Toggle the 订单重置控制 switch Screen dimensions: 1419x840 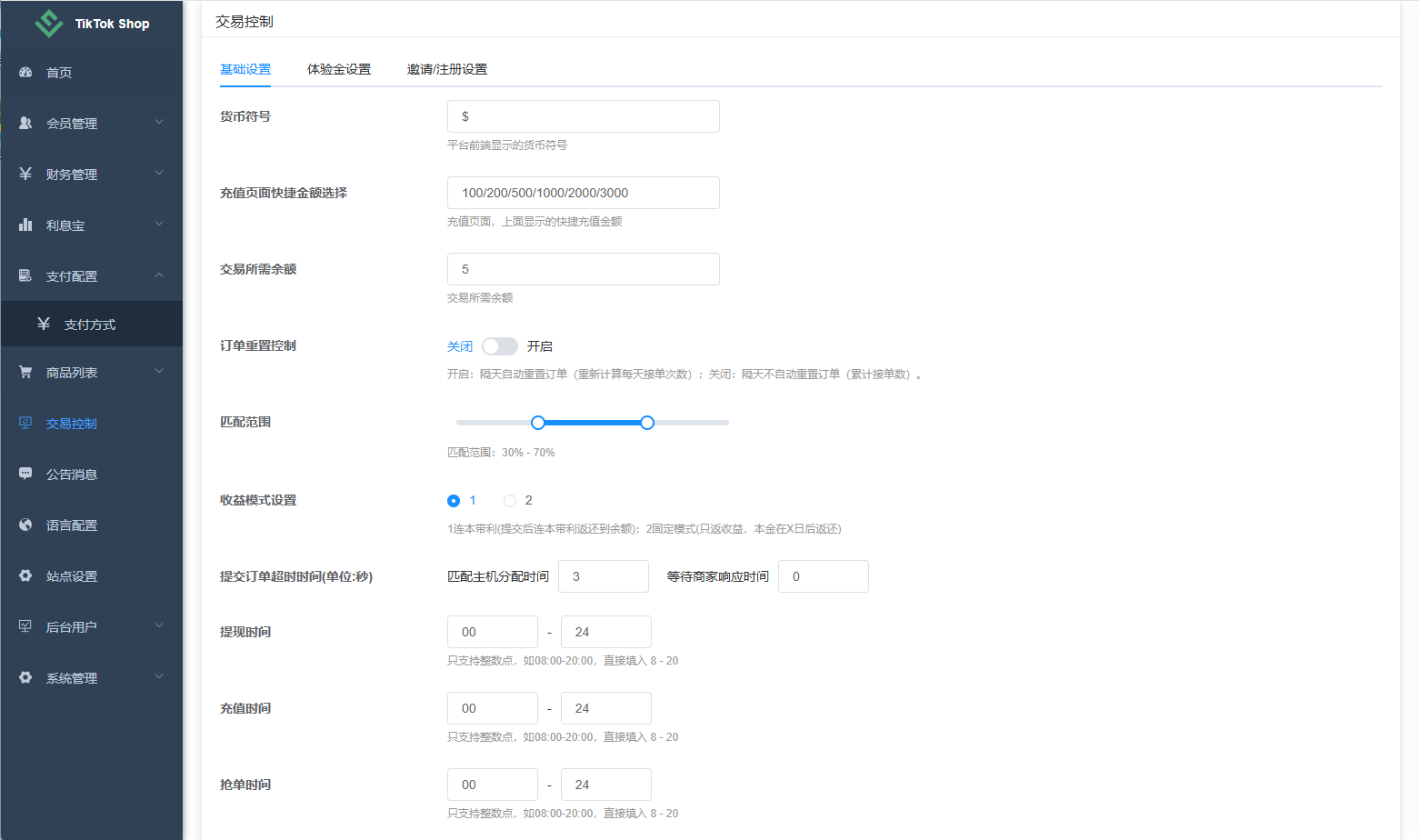coord(500,346)
